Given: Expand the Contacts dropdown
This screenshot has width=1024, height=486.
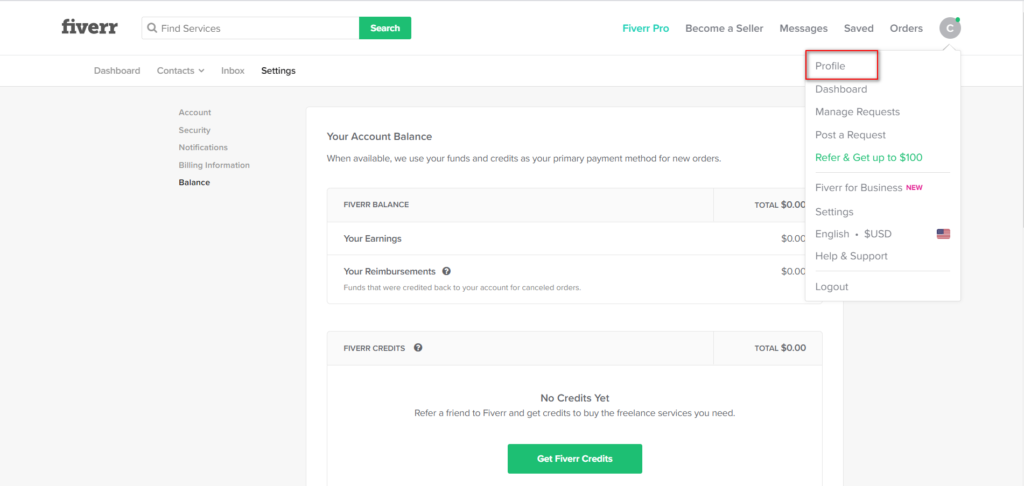Looking at the screenshot, I should click(x=180, y=71).
